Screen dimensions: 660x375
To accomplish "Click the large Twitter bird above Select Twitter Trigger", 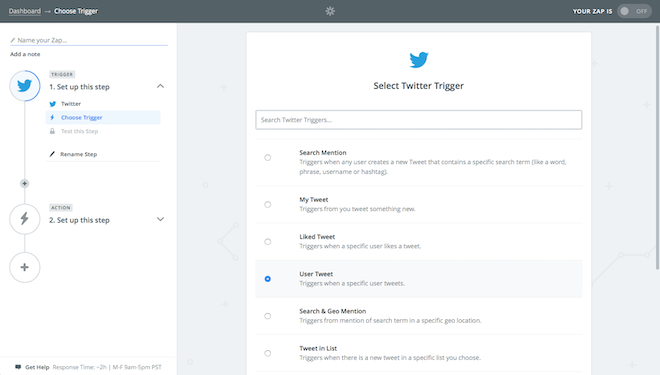I will pos(419,60).
